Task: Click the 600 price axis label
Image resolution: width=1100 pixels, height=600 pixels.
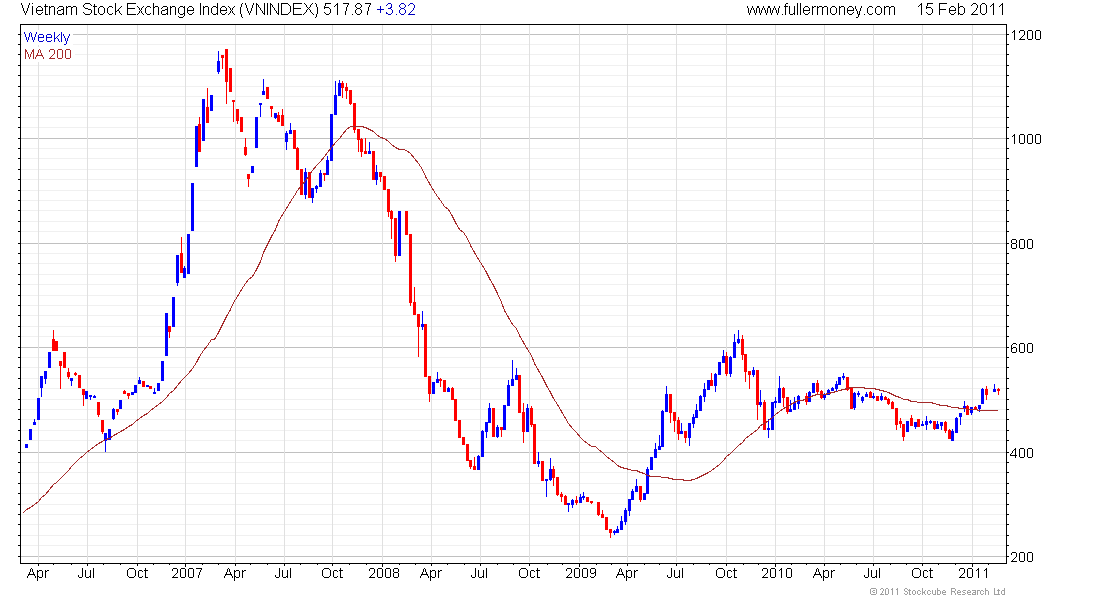Action: click(1022, 348)
